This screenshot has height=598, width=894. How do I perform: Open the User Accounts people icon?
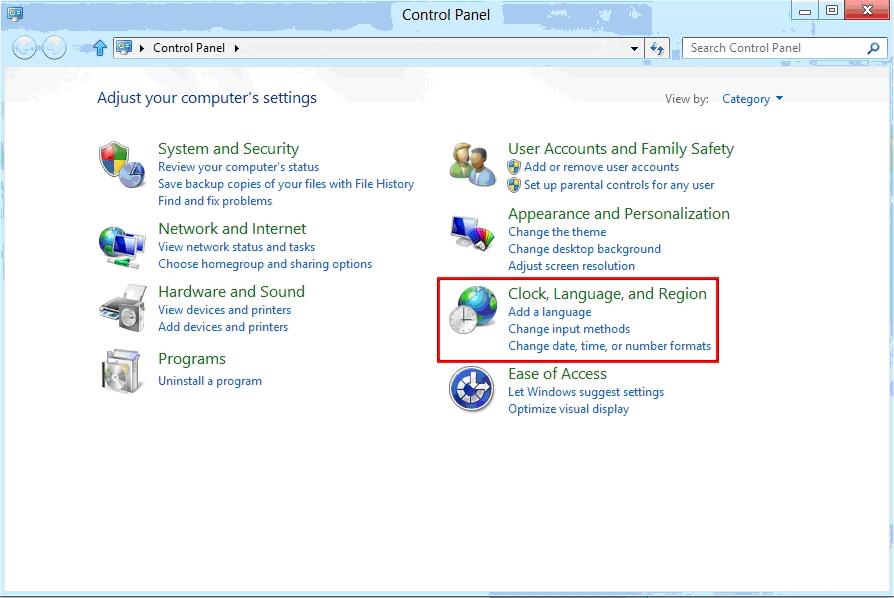click(x=472, y=165)
